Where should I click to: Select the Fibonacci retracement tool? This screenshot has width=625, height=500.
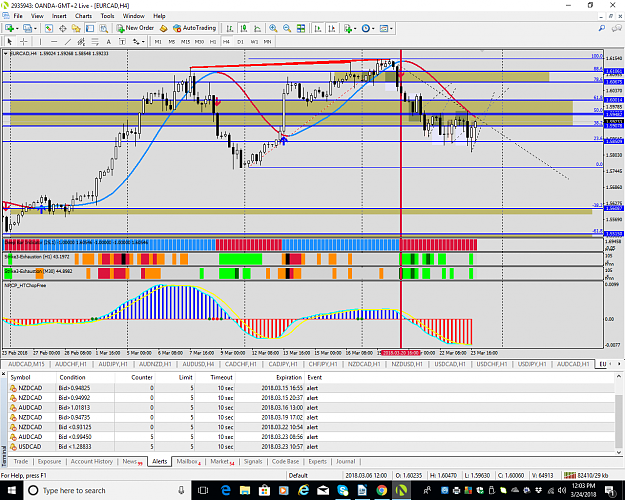tap(95, 41)
